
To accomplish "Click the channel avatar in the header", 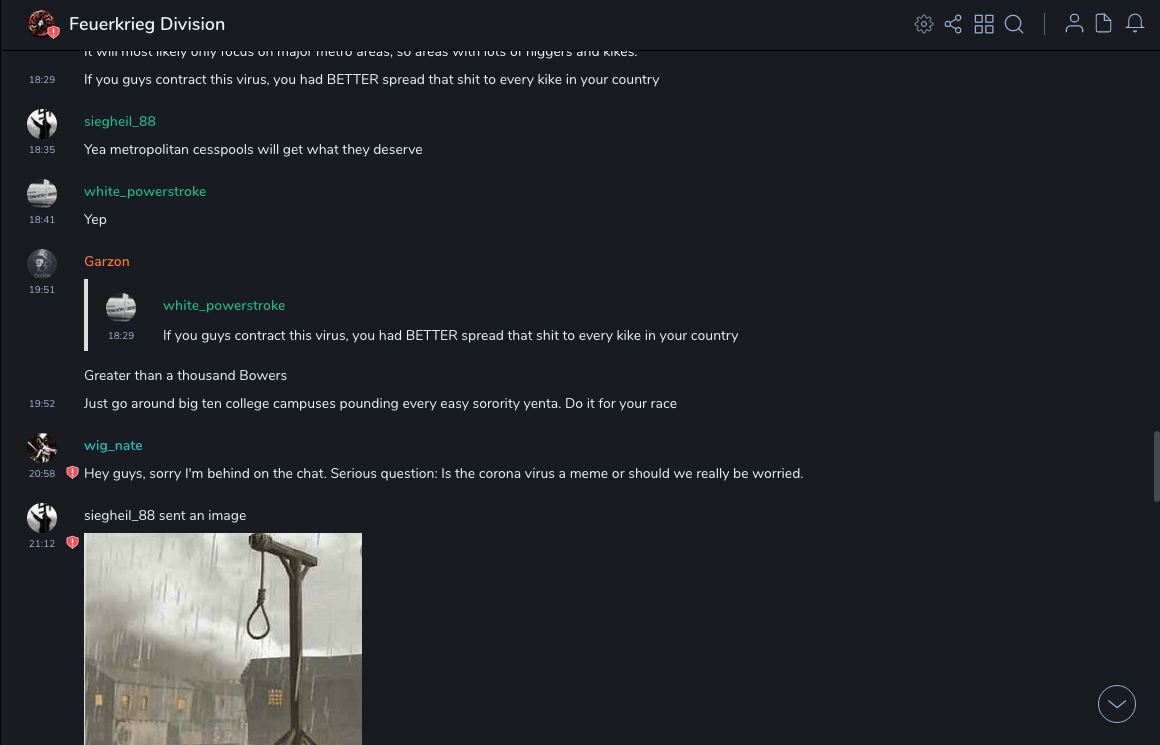I will point(42,24).
